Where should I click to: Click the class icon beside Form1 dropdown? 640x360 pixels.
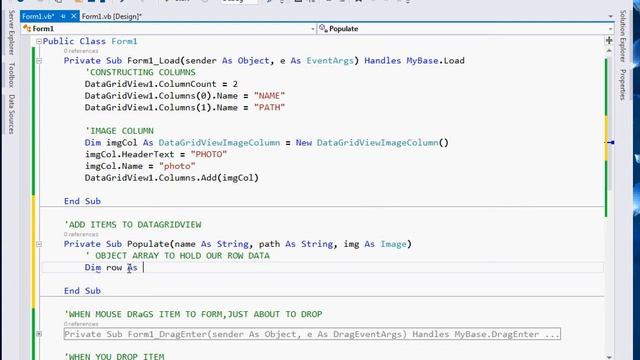coord(27,29)
